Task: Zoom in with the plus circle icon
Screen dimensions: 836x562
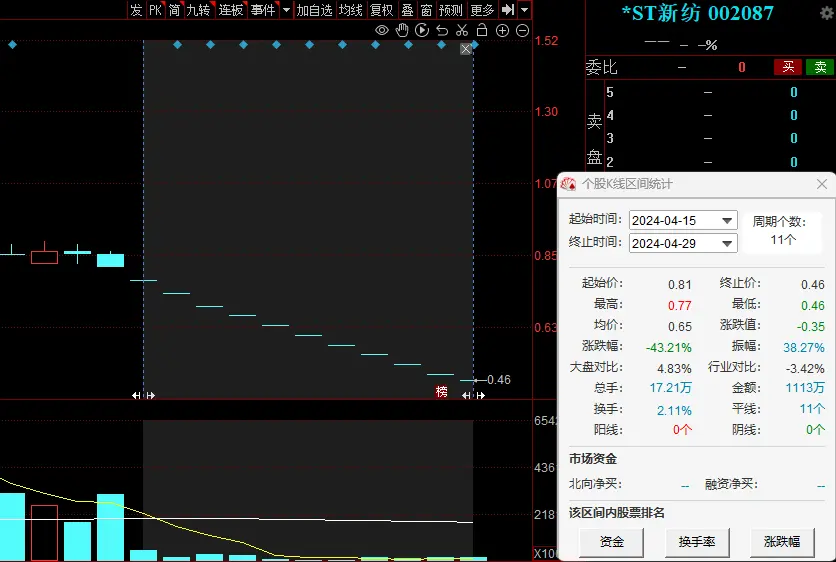Action: pos(502,31)
